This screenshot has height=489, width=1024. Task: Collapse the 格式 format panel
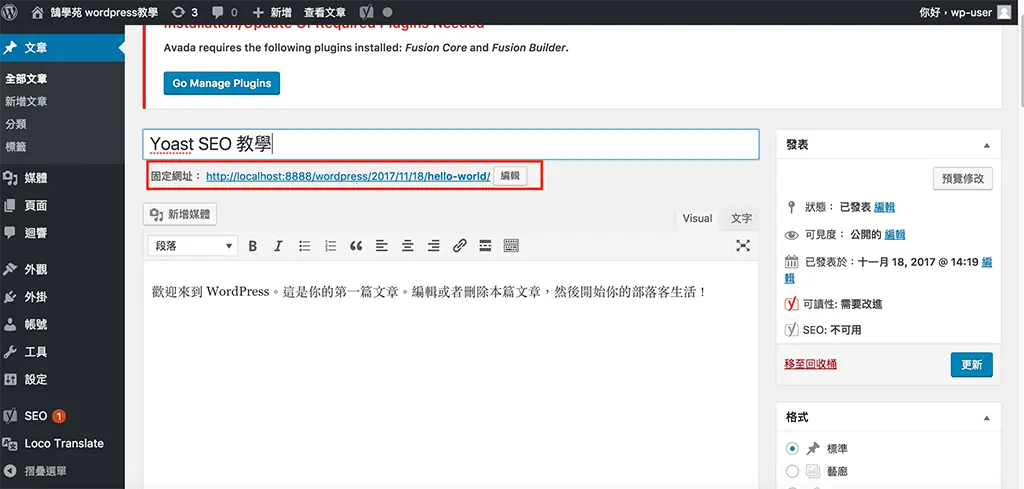pyautogui.click(x=987, y=417)
